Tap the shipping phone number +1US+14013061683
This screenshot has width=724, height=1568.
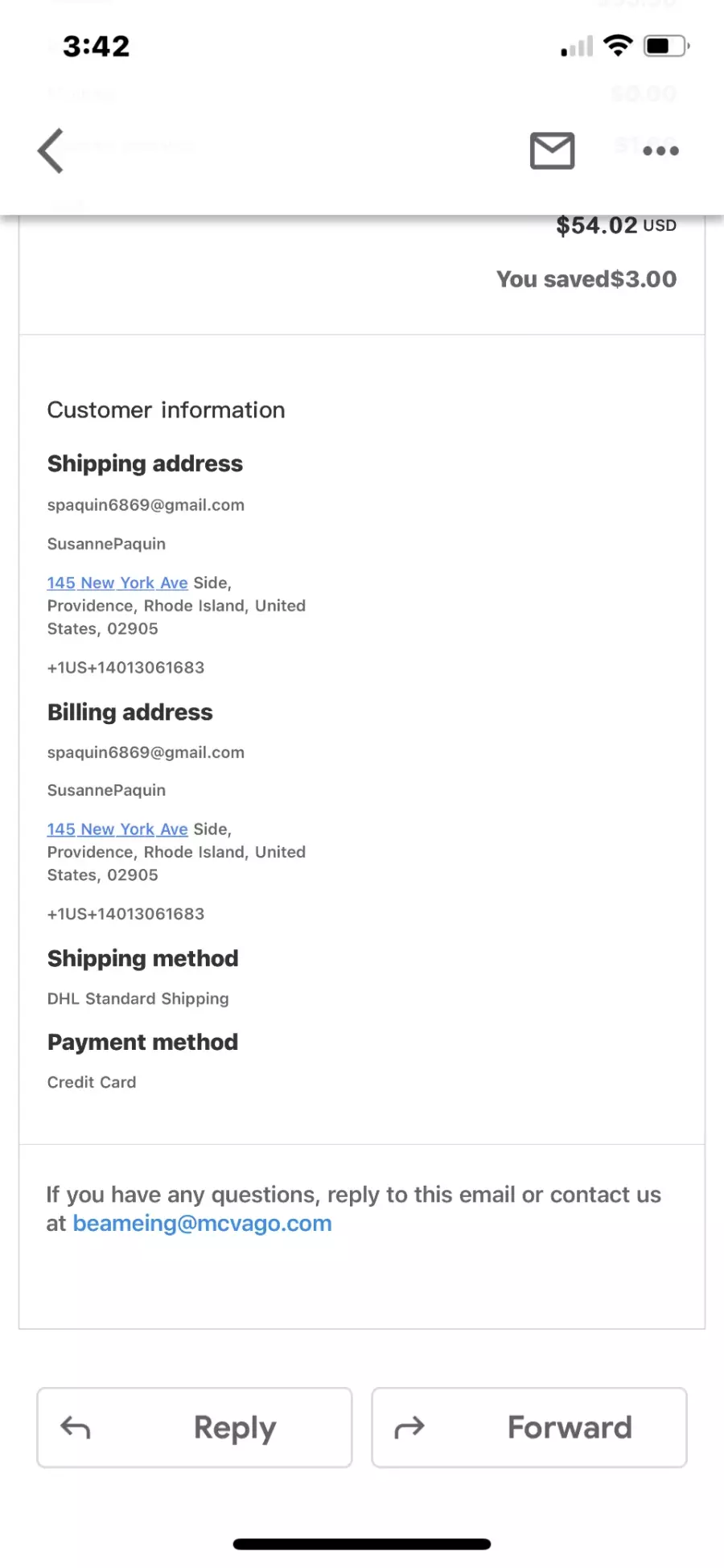coord(125,668)
